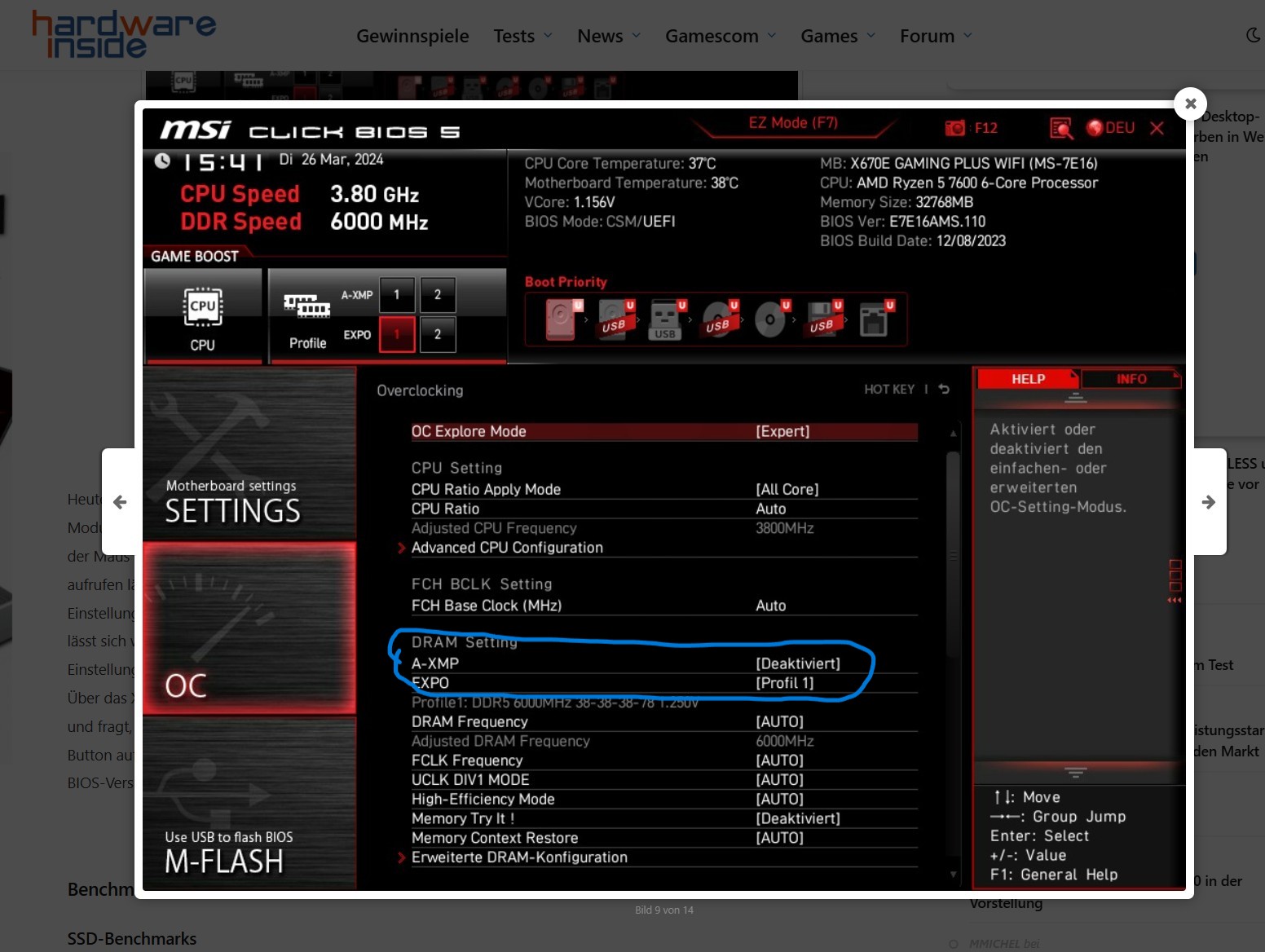Open the OC overclocking section

coord(249,628)
